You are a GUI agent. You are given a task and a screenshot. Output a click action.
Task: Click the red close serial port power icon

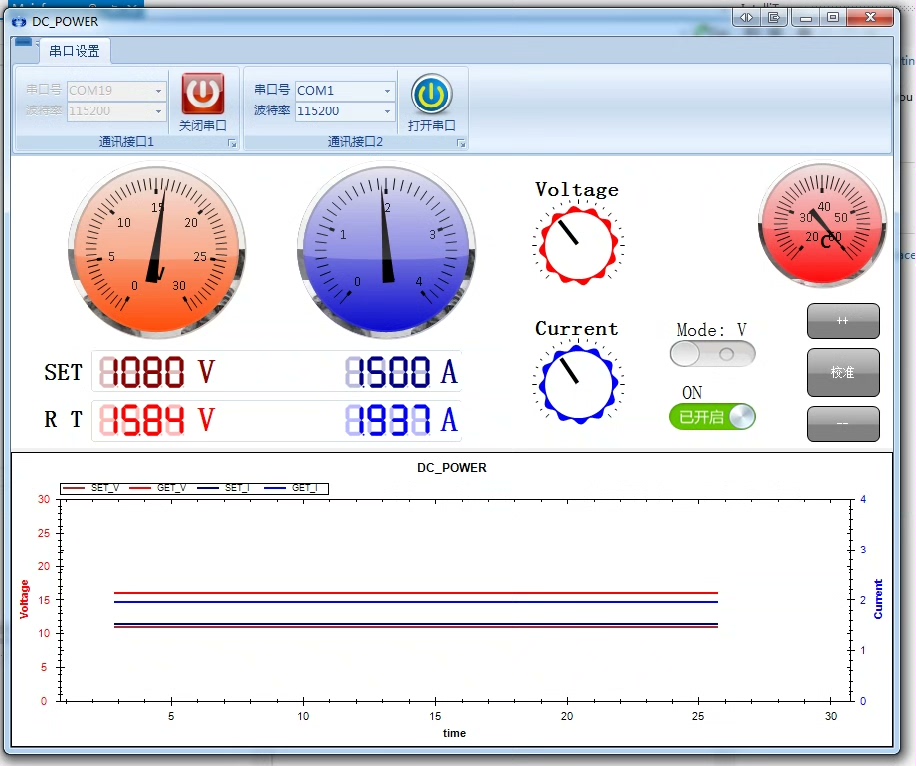(202, 93)
